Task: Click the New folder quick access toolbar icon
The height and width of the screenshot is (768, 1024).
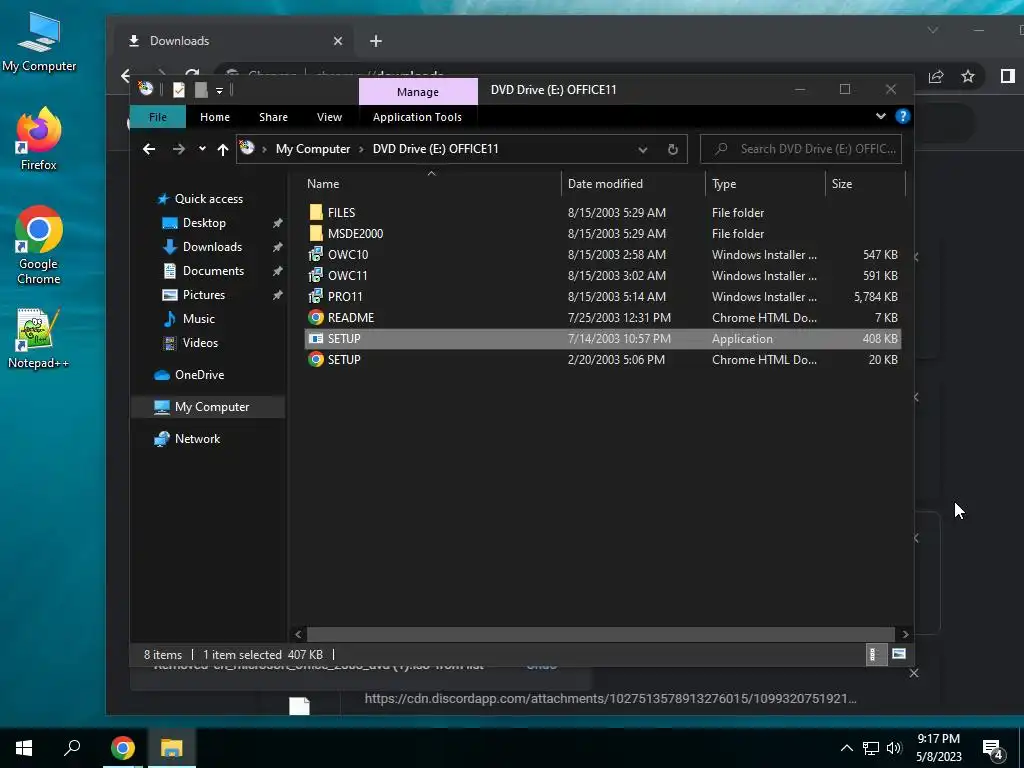Action: (201, 89)
